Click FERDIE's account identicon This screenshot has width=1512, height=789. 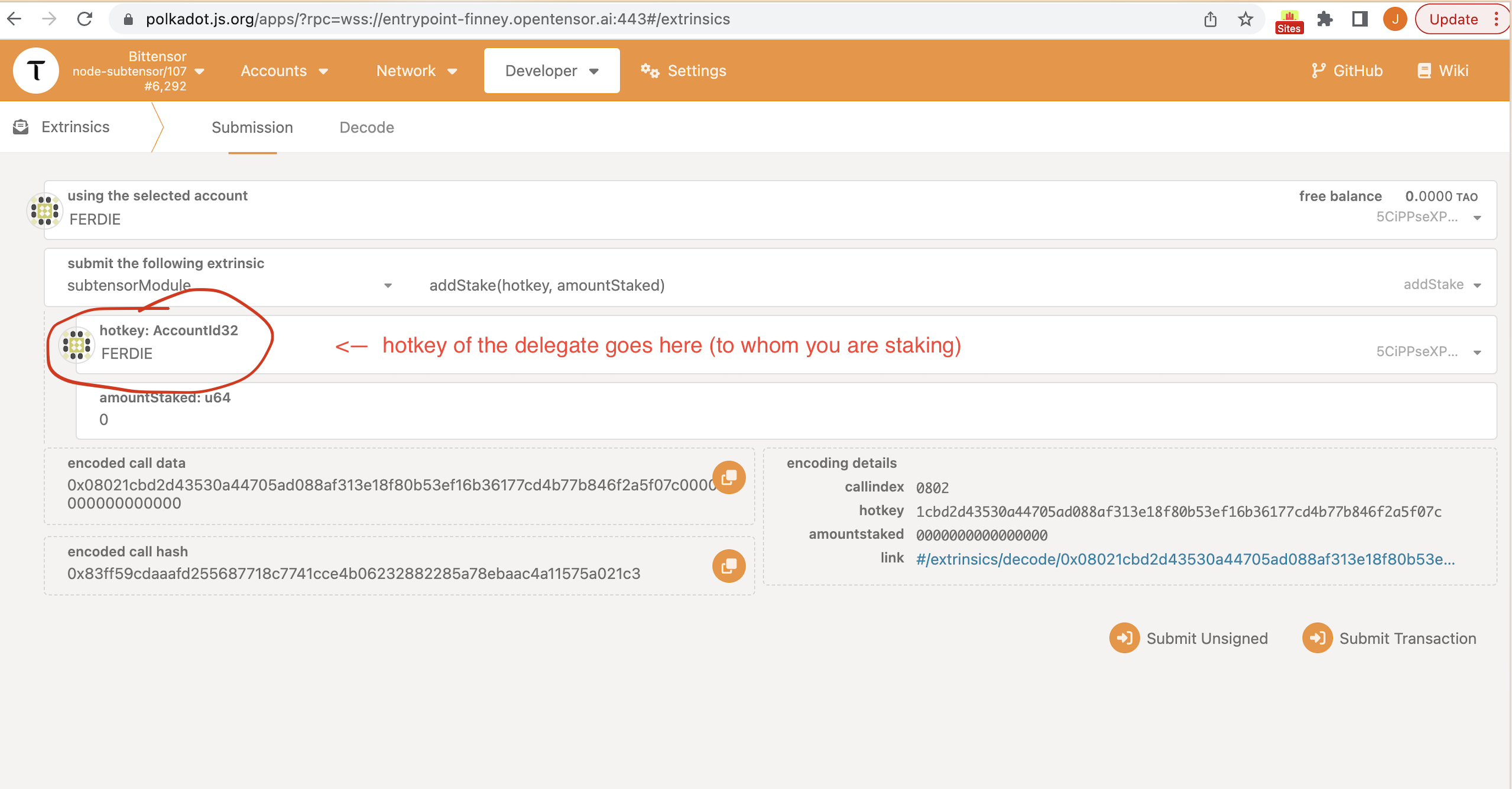[x=44, y=211]
